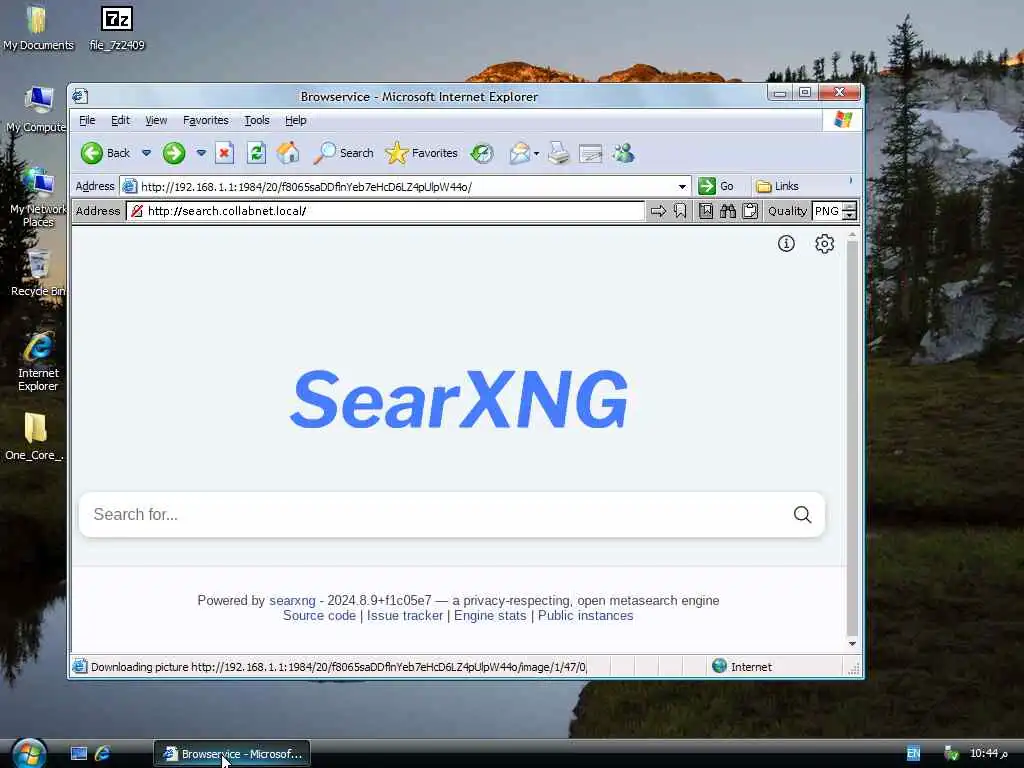Expand the Mail button dropdown arrow
This screenshot has height=768, width=1024.
pos(536,154)
